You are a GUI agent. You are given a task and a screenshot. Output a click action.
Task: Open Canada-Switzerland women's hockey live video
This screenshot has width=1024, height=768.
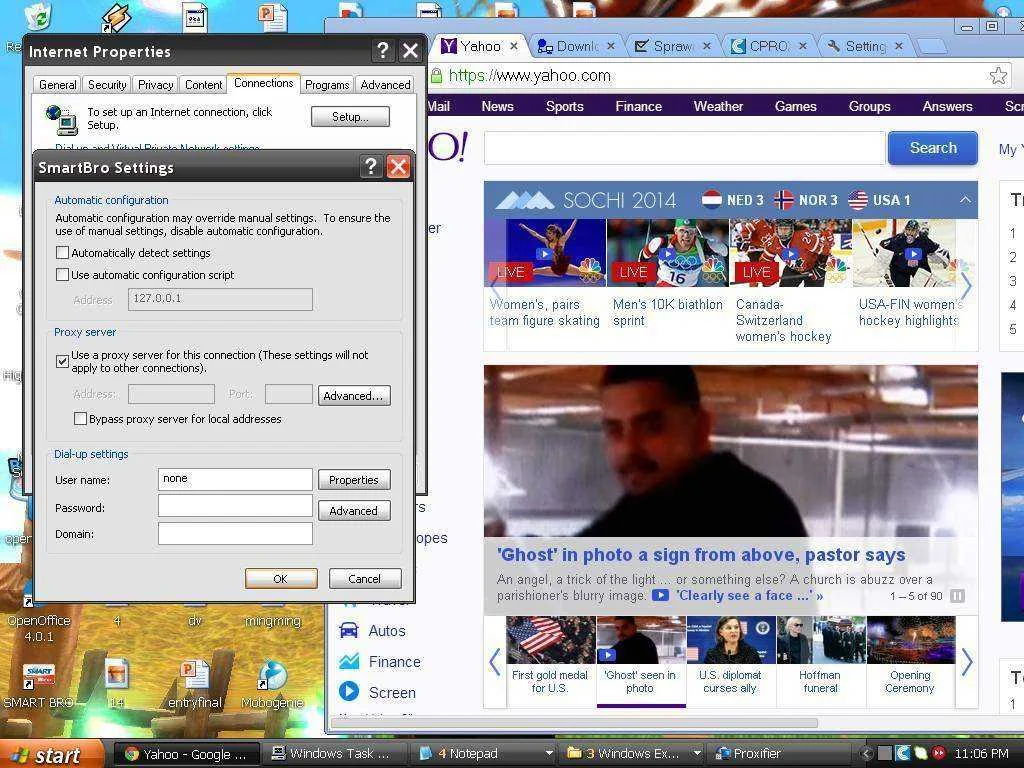tap(790, 253)
